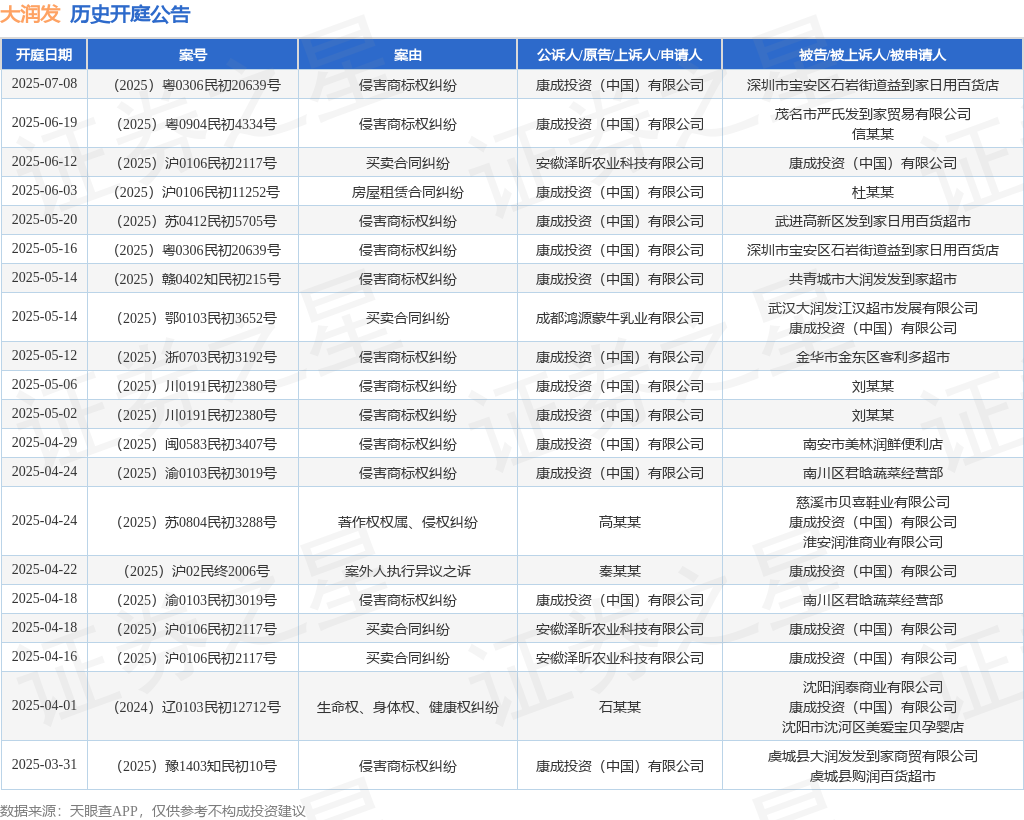Click the 著作权权属、侵权纠纷 case cause
This screenshot has width=1024, height=820.
tap(408, 522)
